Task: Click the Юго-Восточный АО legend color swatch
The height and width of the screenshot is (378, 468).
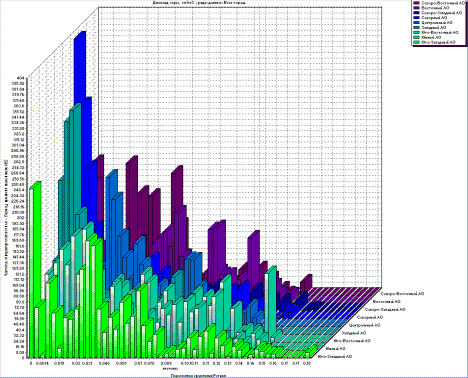Action: pos(417,32)
